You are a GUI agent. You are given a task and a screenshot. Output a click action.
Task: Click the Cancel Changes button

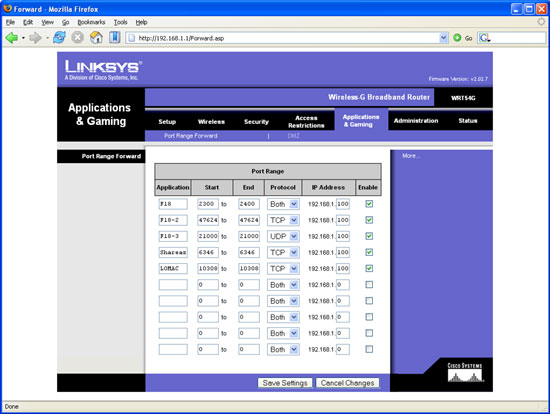[347, 383]
